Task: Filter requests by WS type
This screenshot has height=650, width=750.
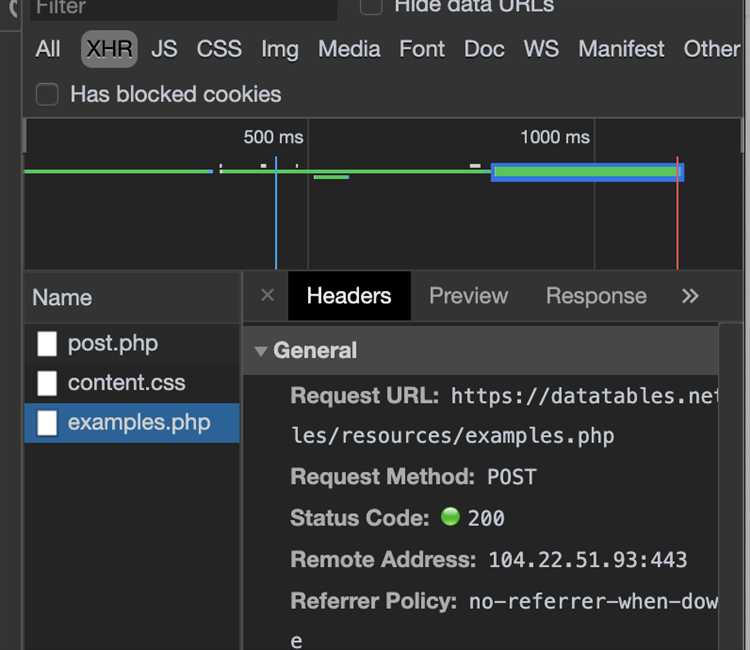Action: (x=541, y=49)
